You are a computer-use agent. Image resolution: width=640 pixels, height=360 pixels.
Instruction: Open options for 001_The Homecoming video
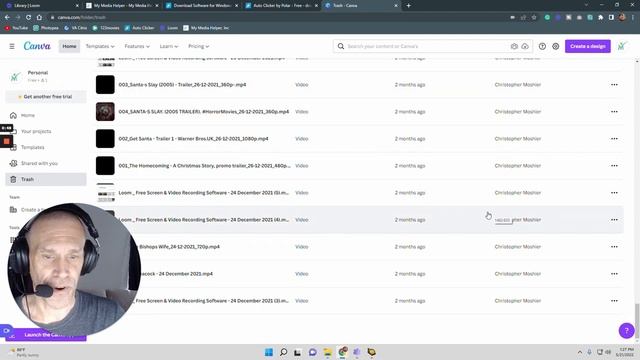614,166
